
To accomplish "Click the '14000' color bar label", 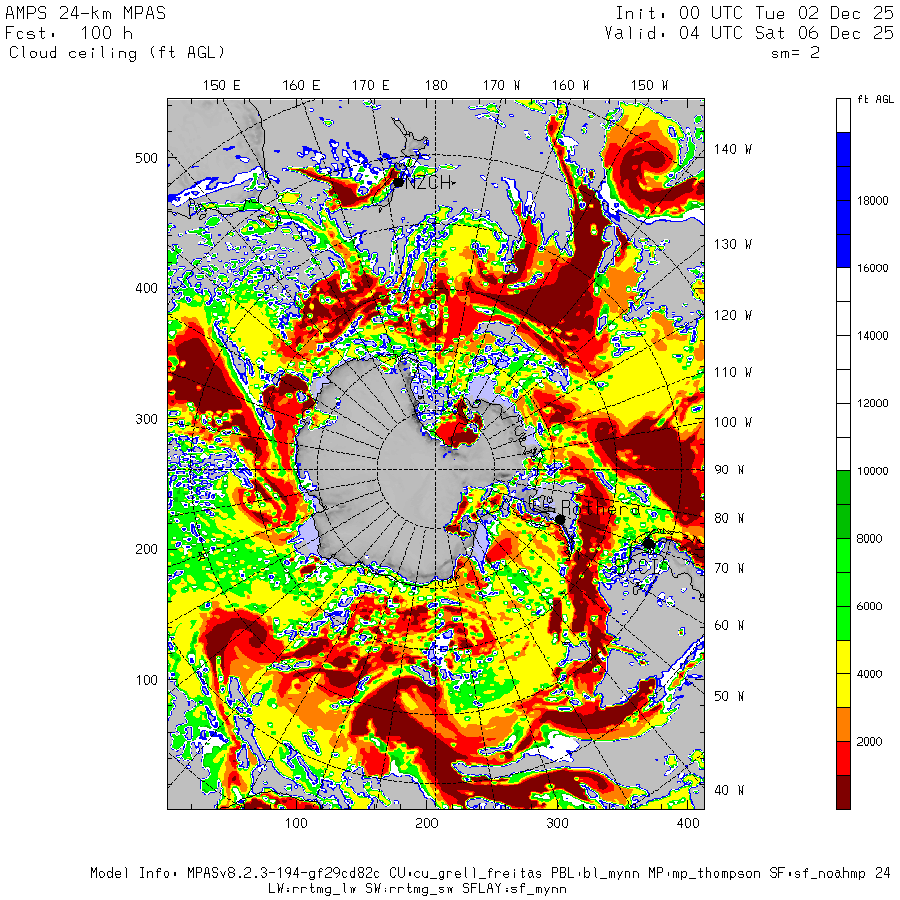I will (872, 336).
